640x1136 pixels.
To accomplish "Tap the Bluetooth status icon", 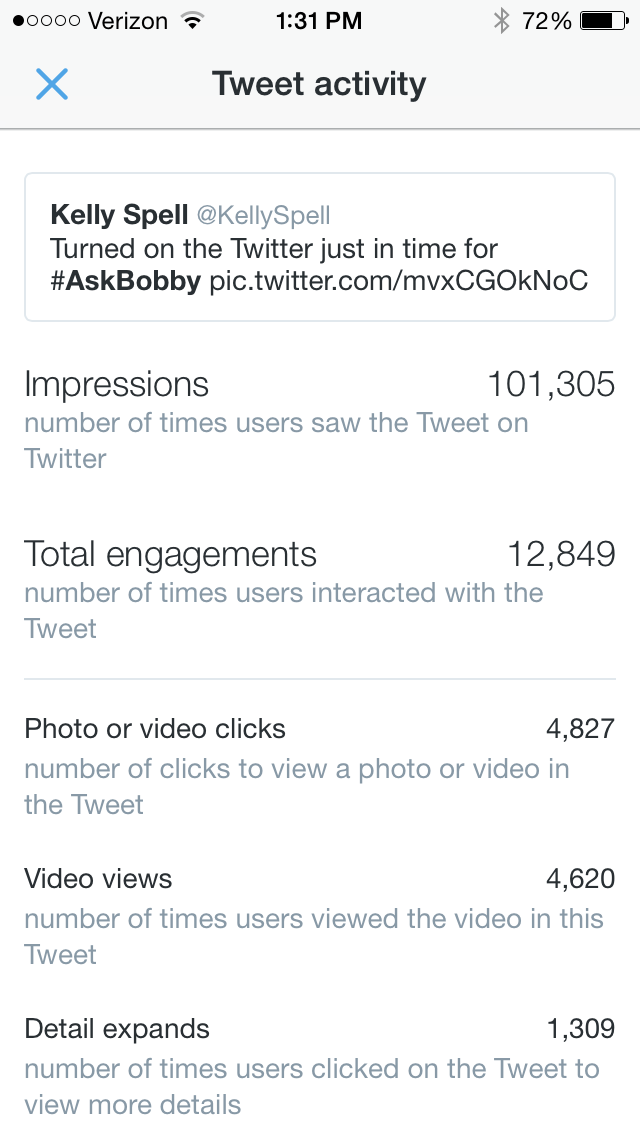I will point(501,21).
